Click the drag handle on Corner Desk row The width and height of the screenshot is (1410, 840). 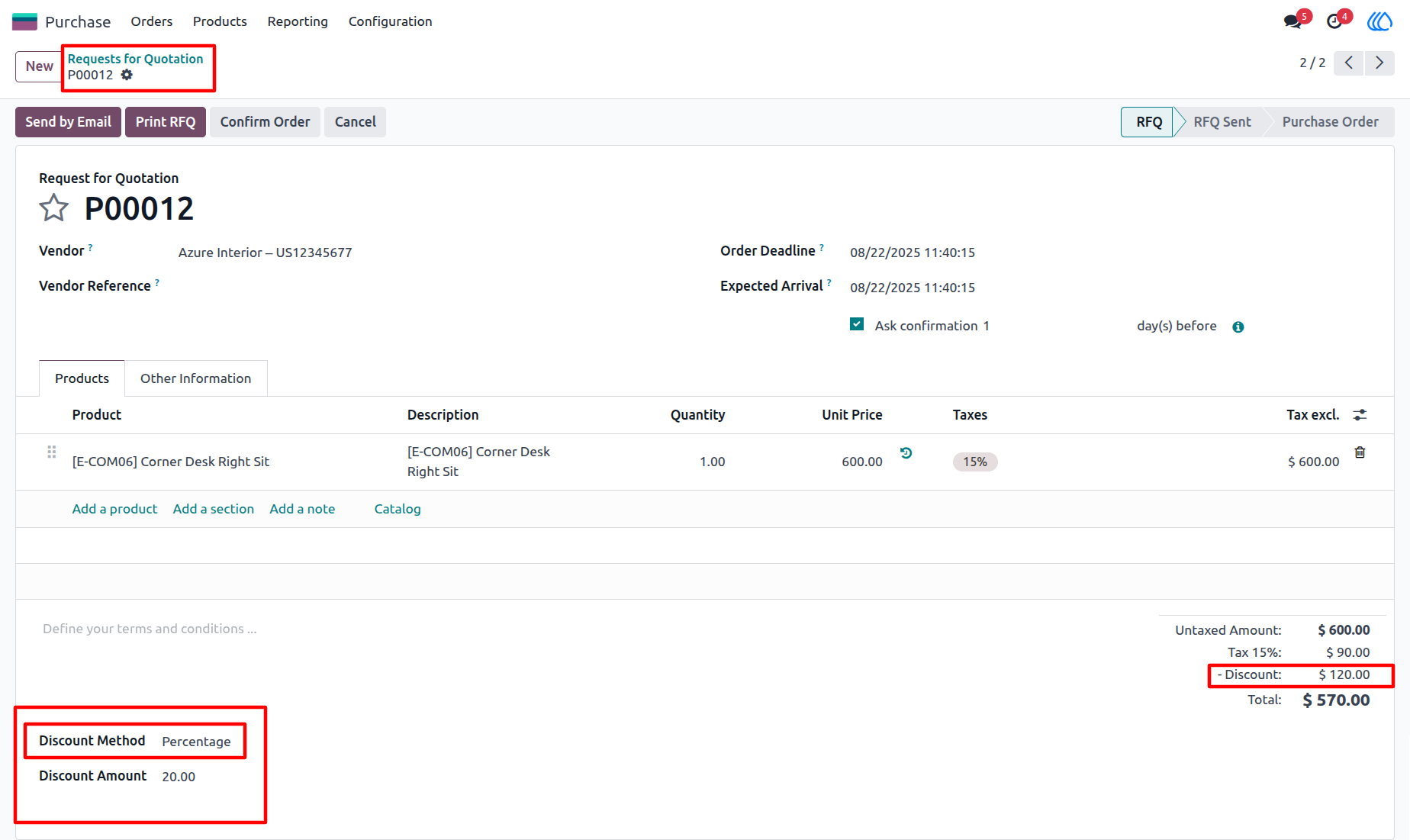pyautogui.click(x=51, y=452)
